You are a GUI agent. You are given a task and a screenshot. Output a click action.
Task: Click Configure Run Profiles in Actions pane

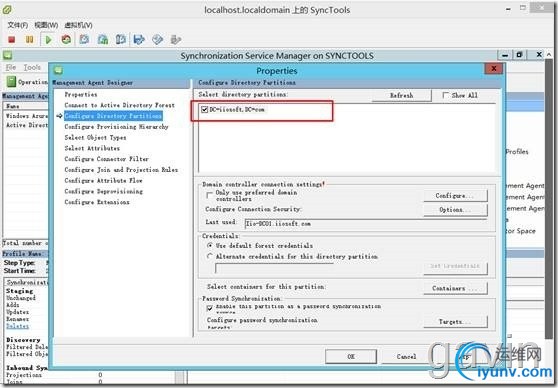pyautogui.click(x=517, y=151)
